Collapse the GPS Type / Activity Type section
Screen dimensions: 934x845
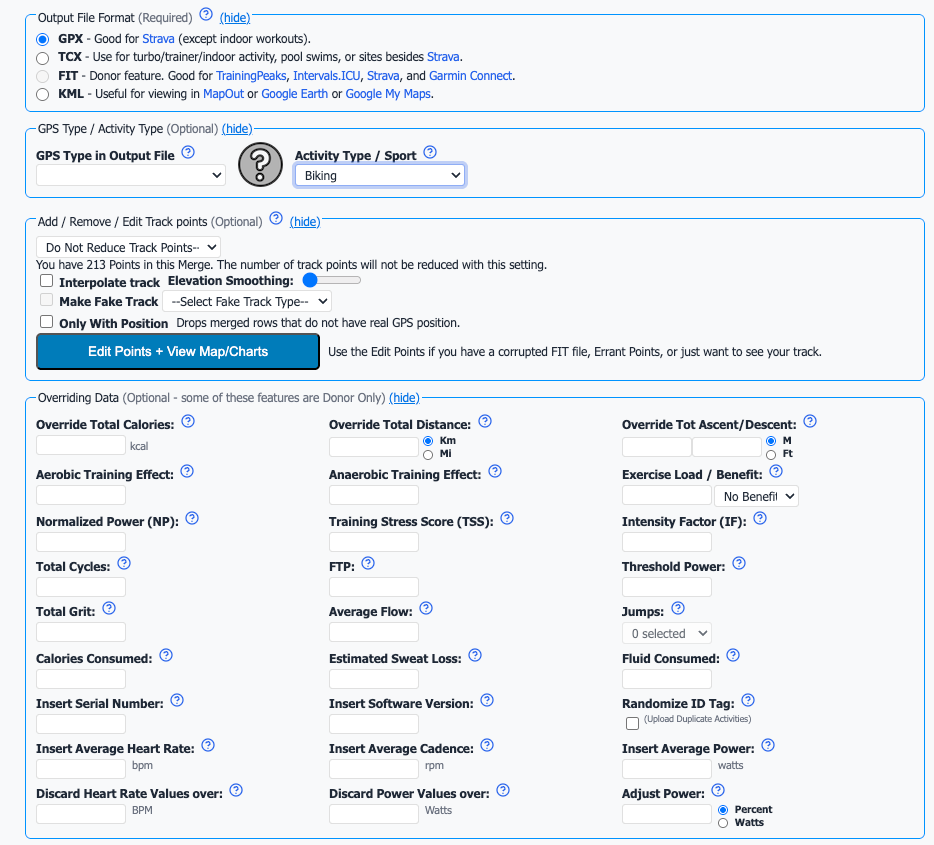[237, 129]
